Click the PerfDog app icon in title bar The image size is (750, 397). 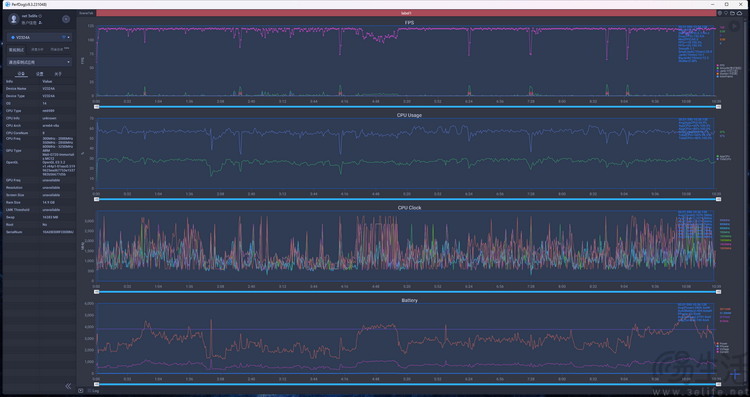[x=7, y=4]
